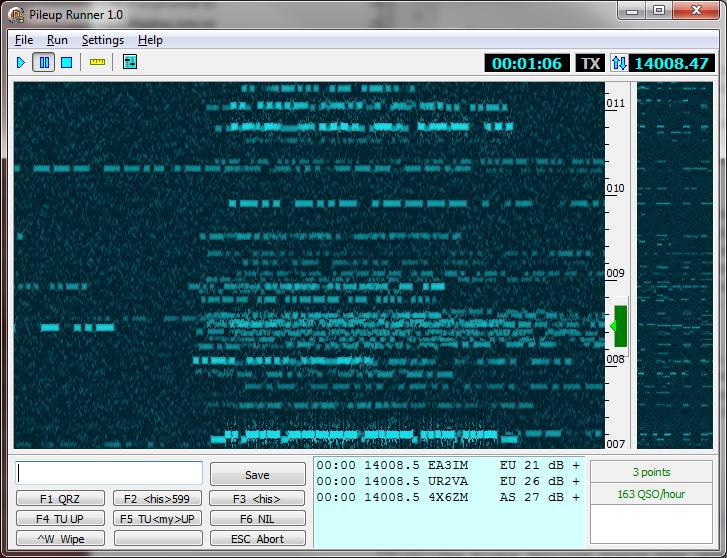Click the F2 <his>599 button

tap(158, 499)
